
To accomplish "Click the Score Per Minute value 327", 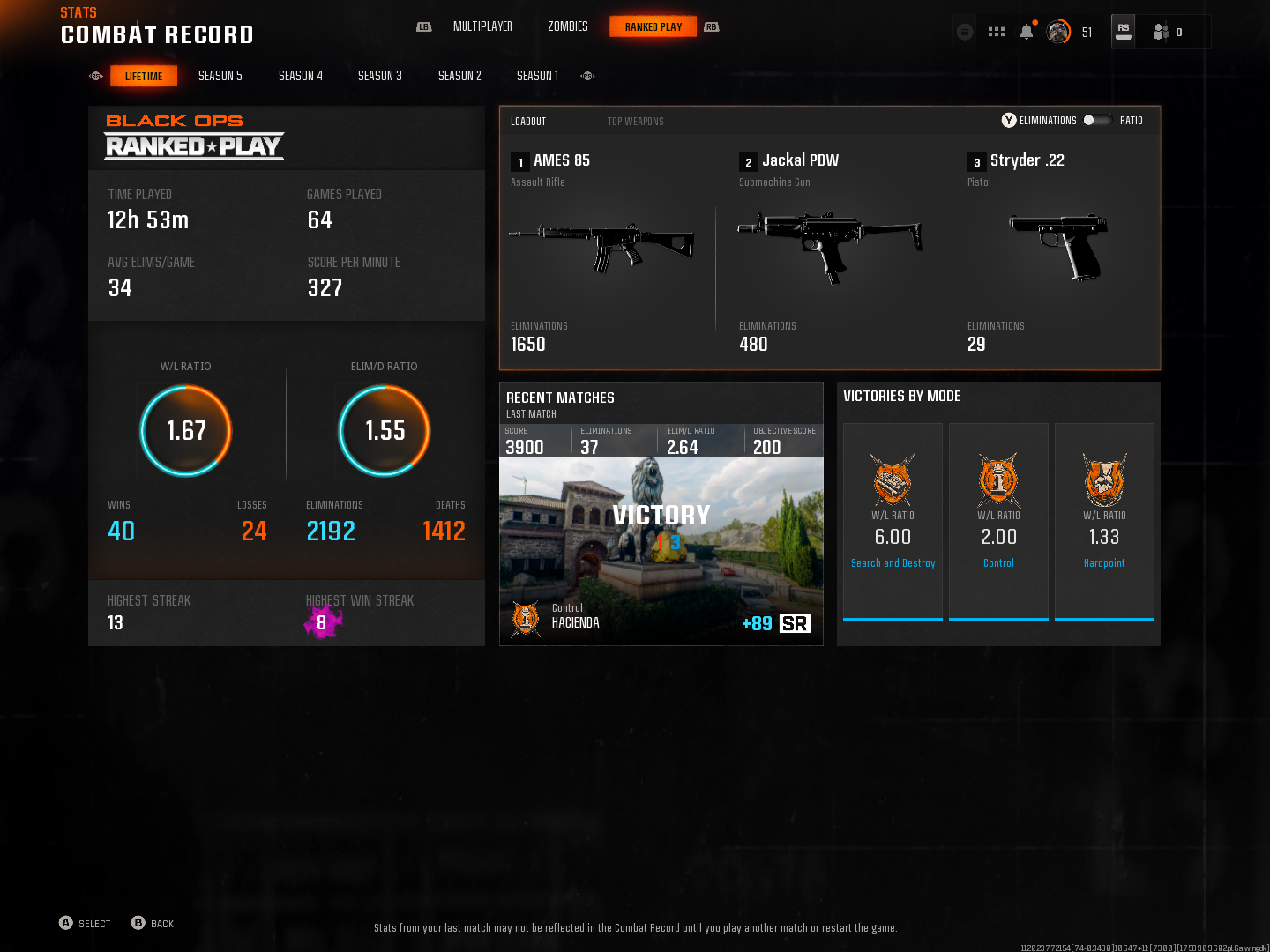I will coord(325,288).
